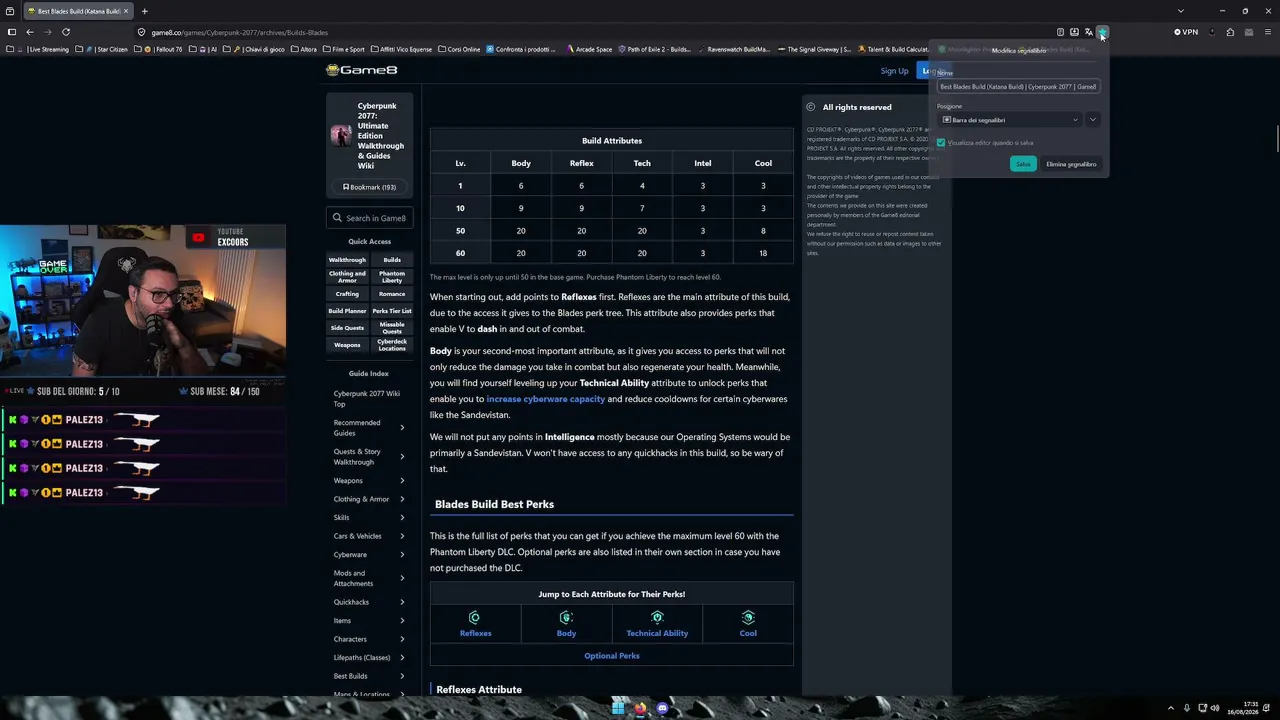
Task: Expand Quests & Story Walkthrough section
Action: [402, 457]
